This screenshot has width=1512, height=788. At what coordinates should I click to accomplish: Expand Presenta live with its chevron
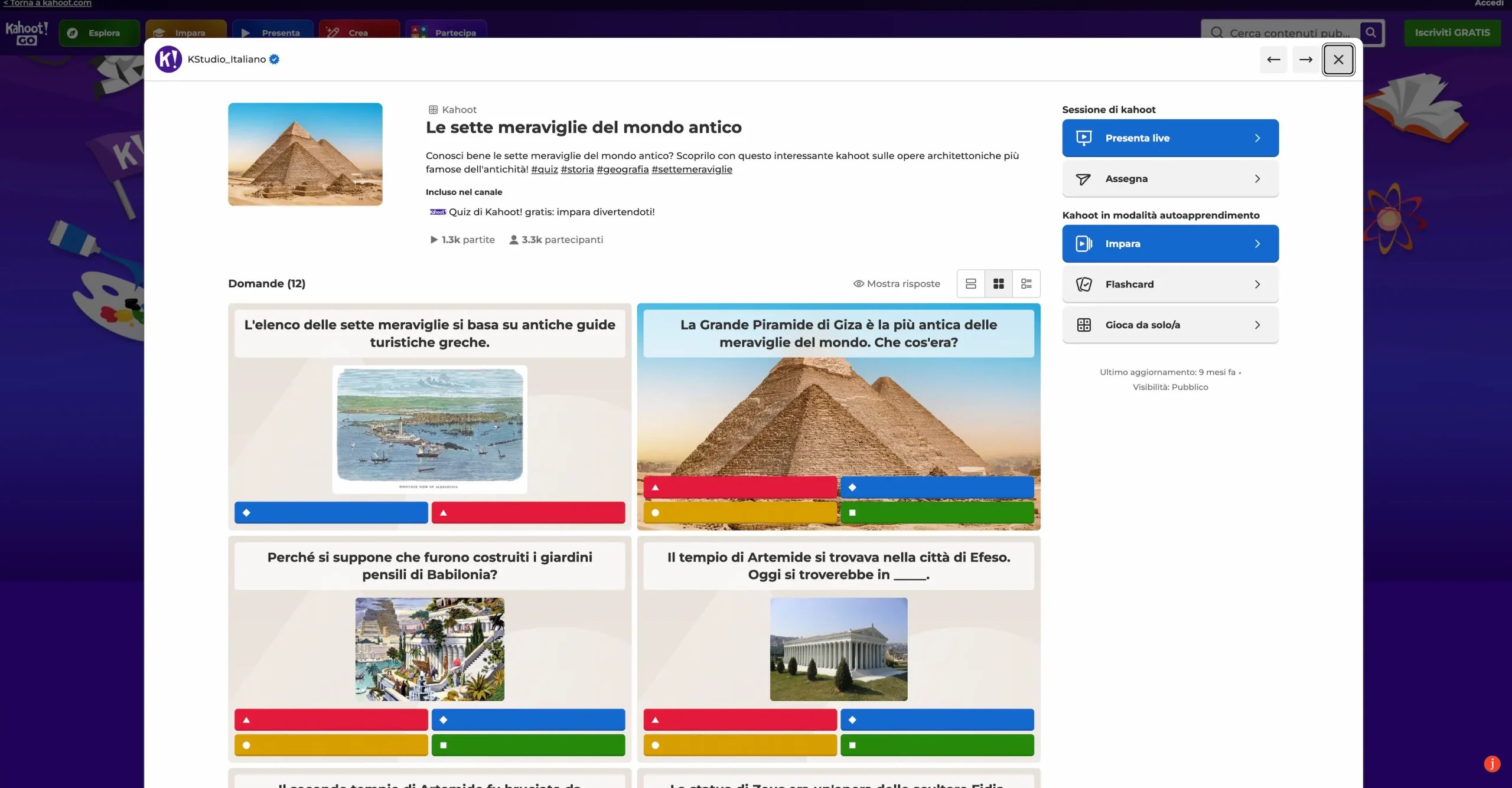click(1257, 138)
